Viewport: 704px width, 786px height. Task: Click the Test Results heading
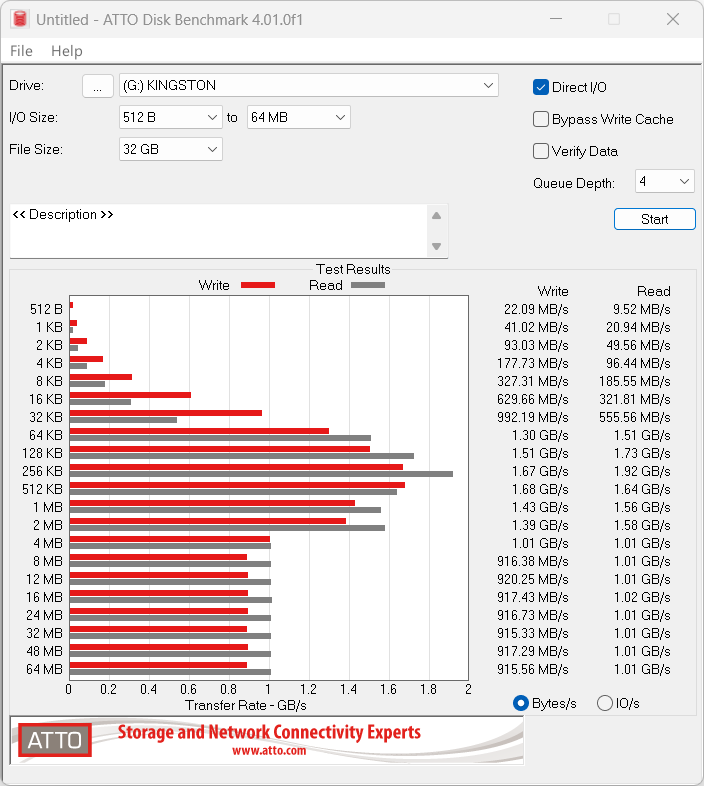pos(353,269)
